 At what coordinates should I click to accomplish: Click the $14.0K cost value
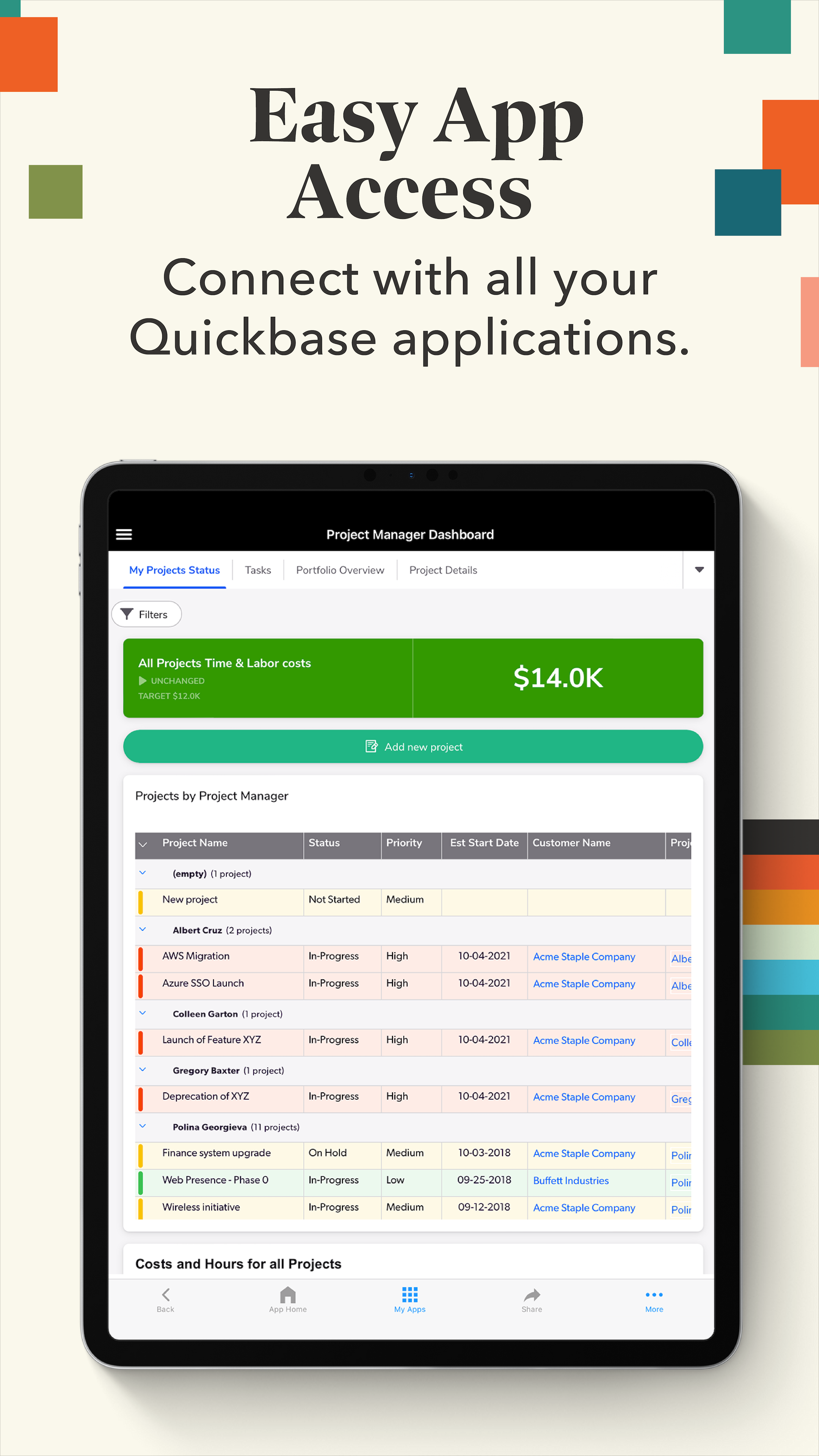pos(558,678)
